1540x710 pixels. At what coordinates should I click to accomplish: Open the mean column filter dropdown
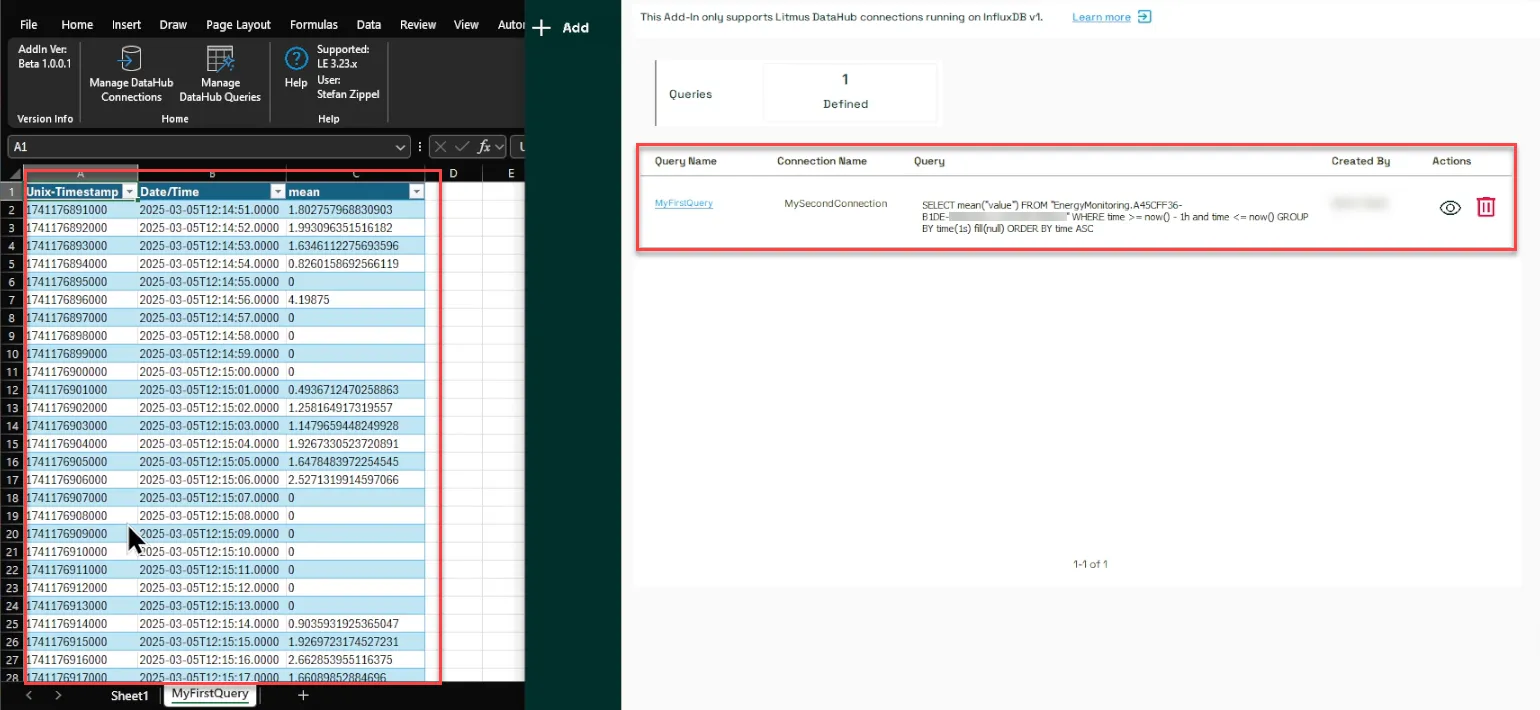[x=417, y=191]
